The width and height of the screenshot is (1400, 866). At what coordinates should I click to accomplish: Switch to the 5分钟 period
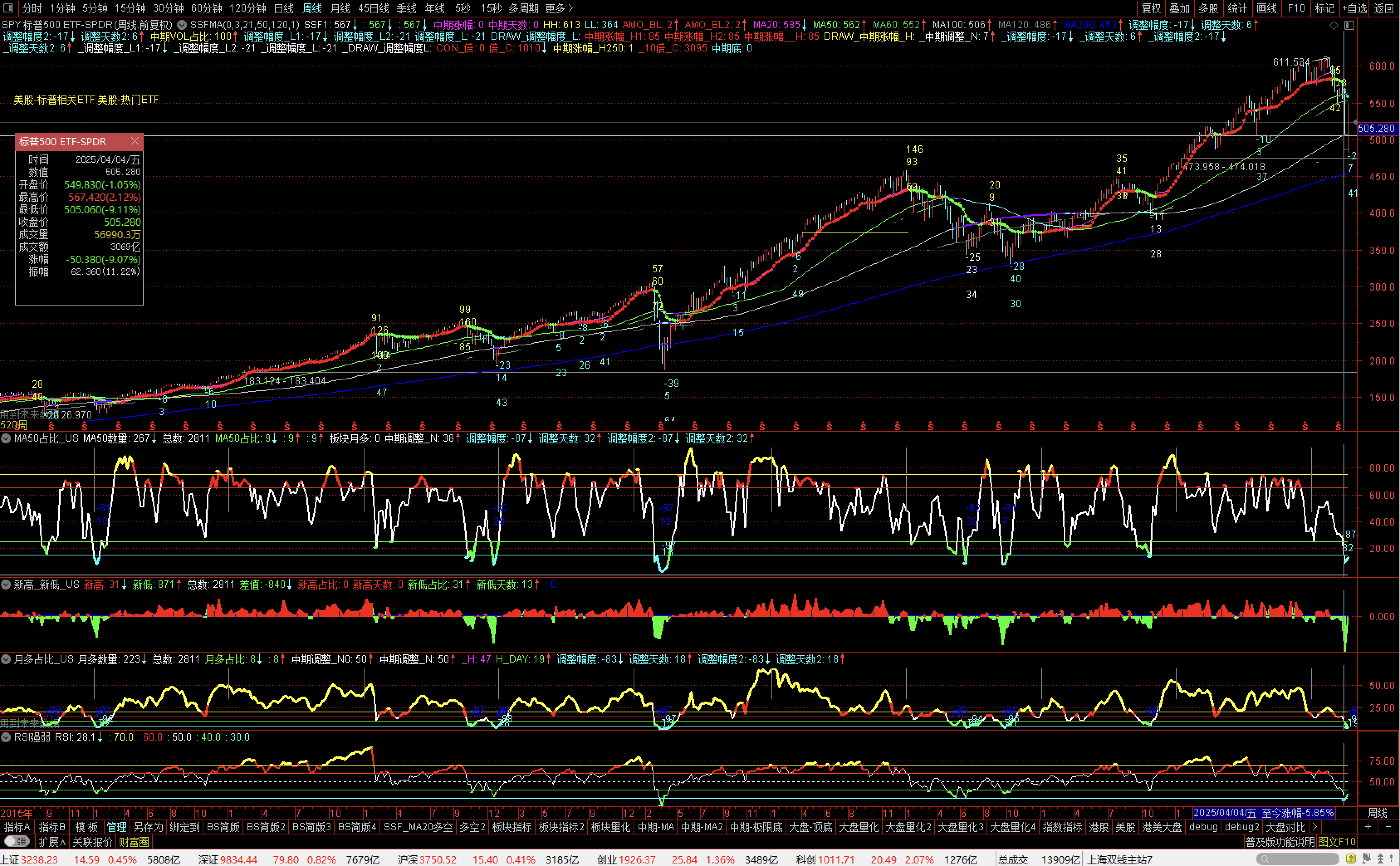(95, 8)
